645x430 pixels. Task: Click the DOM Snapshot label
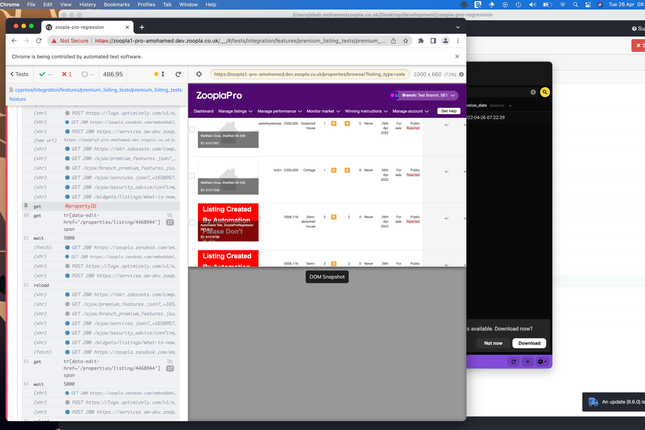pos(327,277)
